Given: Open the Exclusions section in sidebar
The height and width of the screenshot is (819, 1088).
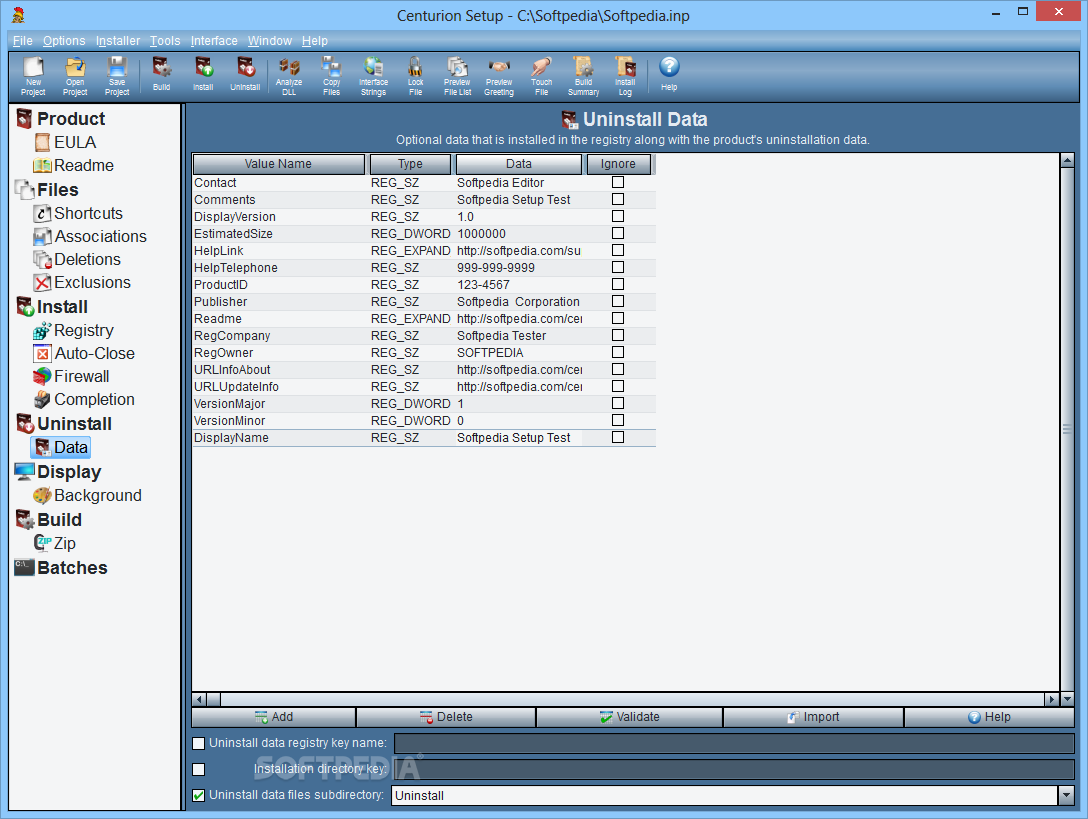Looking at the screenshot, I should tap(82, 282).
